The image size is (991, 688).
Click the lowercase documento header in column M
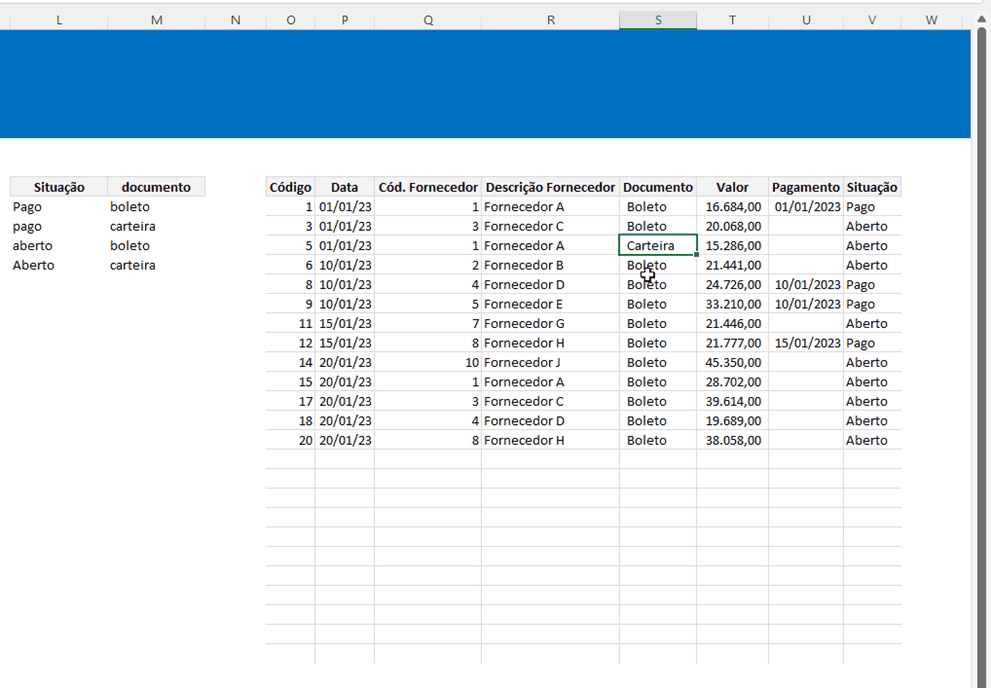point(156,187)
